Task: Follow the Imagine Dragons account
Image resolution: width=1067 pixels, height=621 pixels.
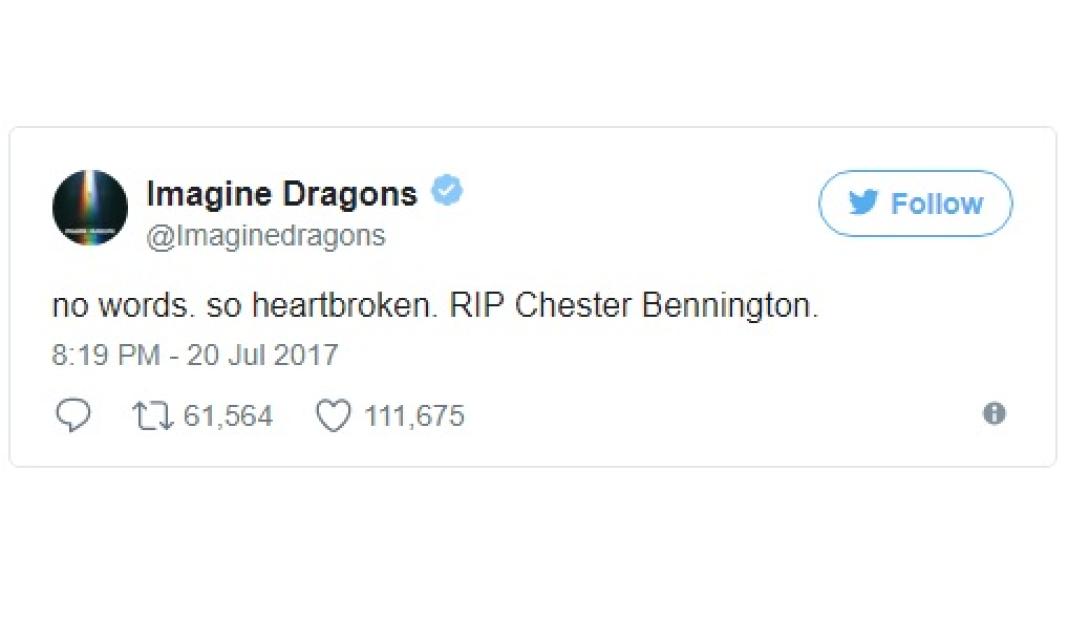Action: (x=915, y=203)
